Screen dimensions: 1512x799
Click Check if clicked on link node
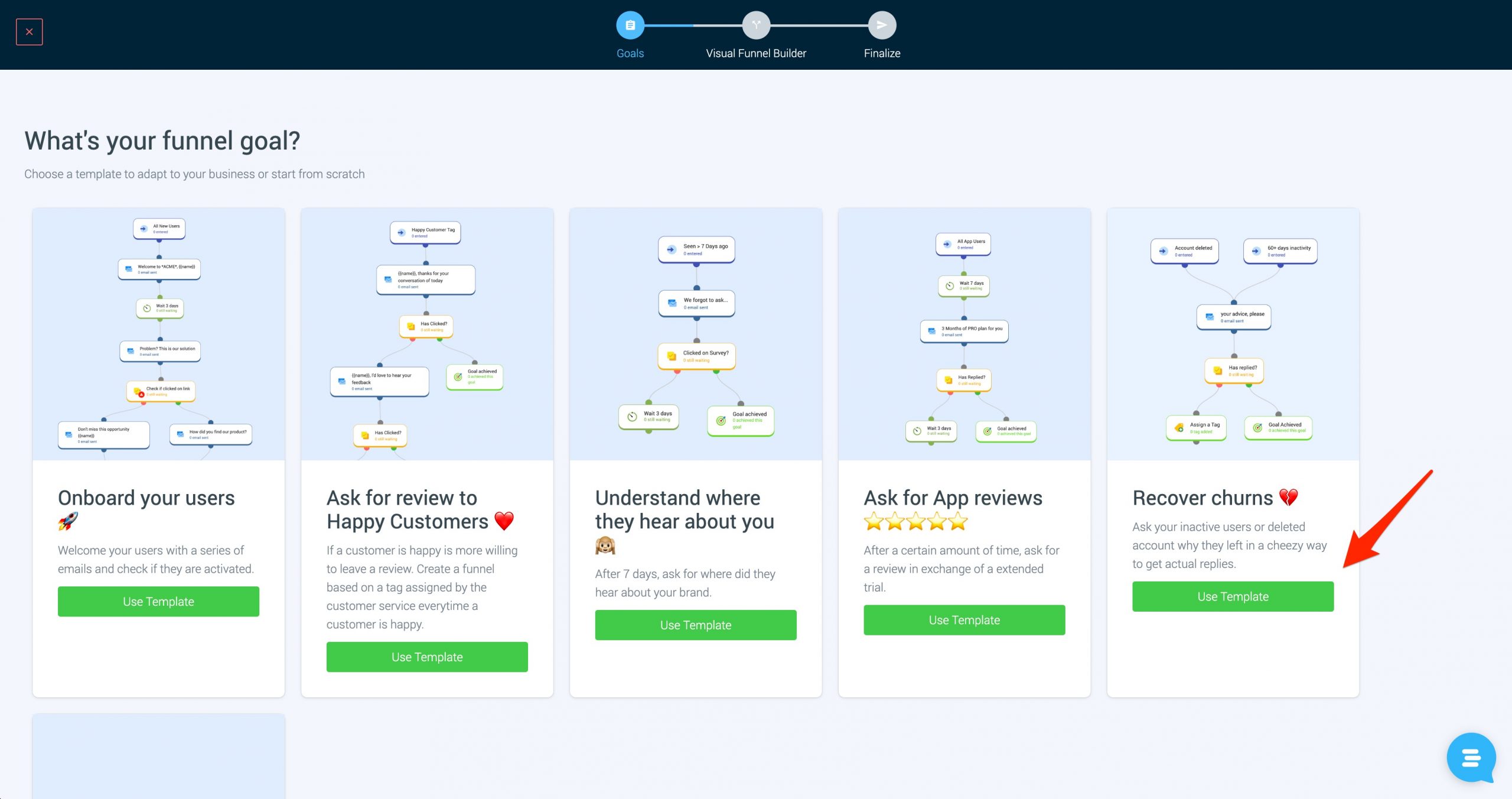[161, 391]
